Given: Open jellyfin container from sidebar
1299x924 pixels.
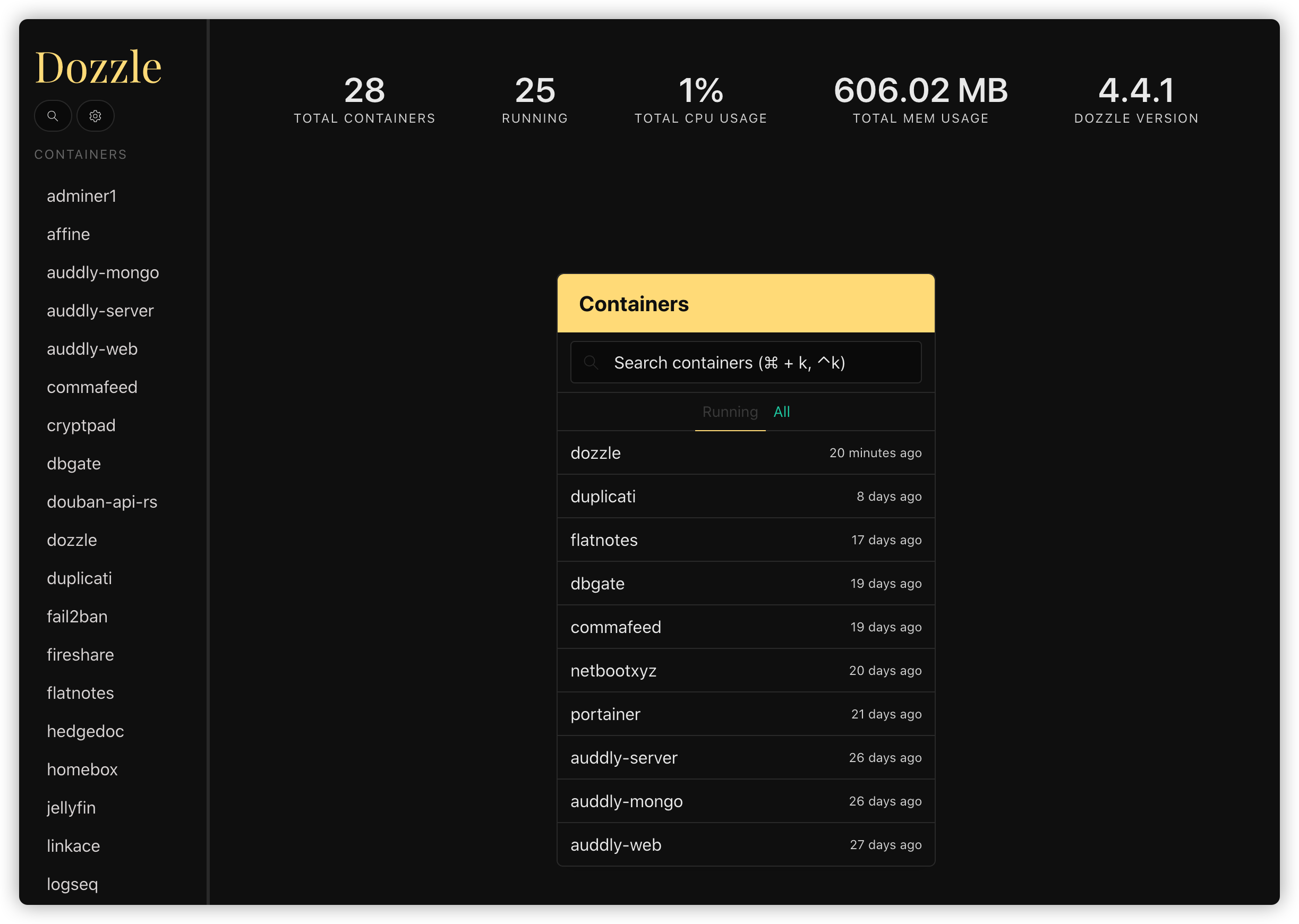Looking at the screenshot, I should 71,808.
